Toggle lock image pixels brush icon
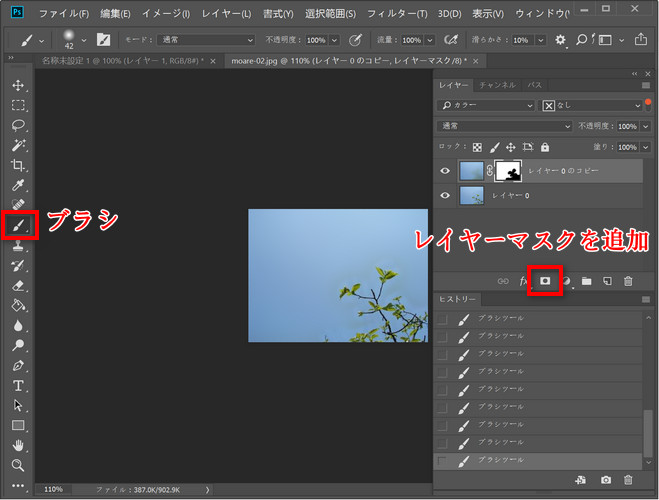659x500 pixels. (494, 147)
